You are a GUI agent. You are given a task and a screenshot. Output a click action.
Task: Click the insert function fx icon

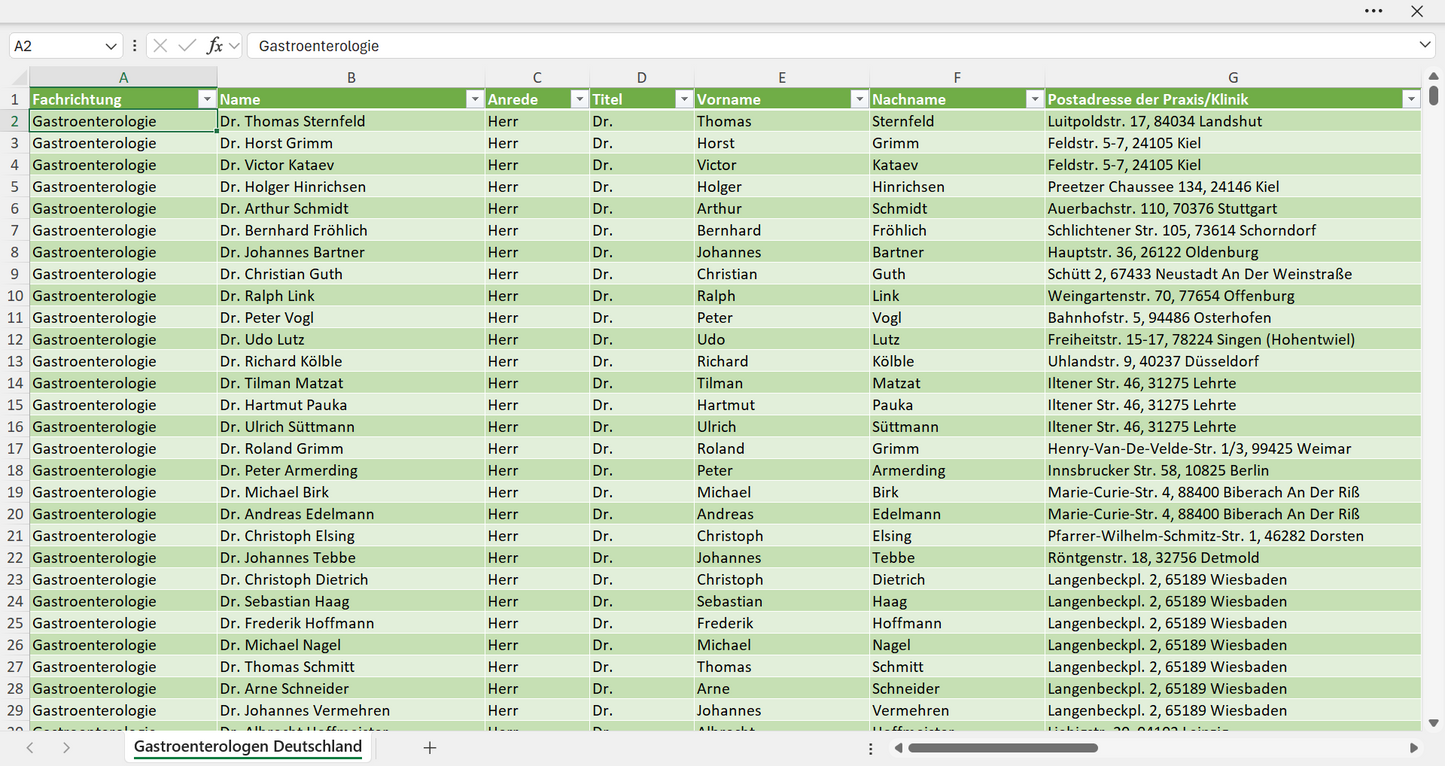click(x=215, y=46)
